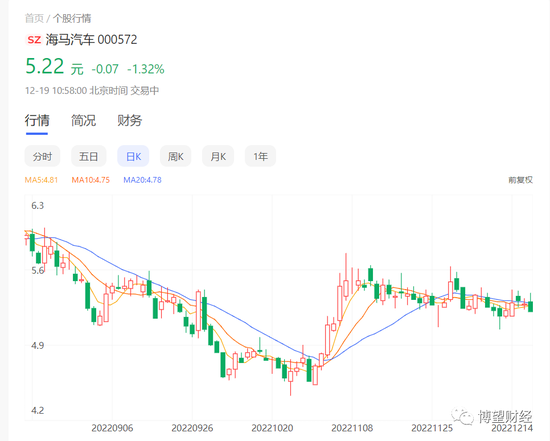The width and height of the screenshot is (550, 441).
Task: Select the 周K chart period button
Action: point(175,156)
